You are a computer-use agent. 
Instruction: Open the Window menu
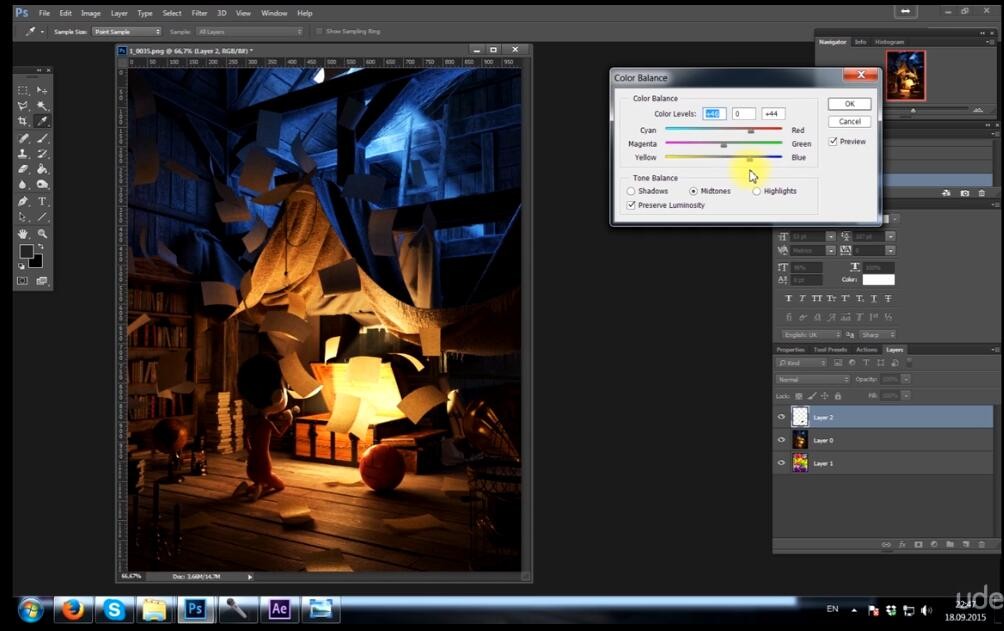[274, 13]
